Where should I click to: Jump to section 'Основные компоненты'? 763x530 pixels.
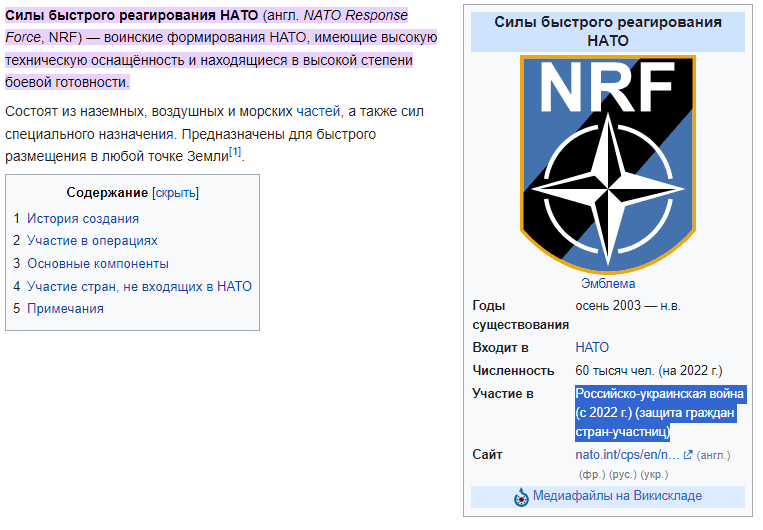tap(98, 264)
